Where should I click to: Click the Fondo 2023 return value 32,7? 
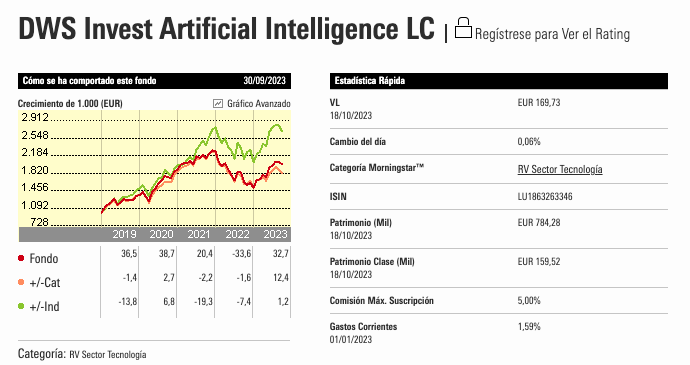coord(280,254)
